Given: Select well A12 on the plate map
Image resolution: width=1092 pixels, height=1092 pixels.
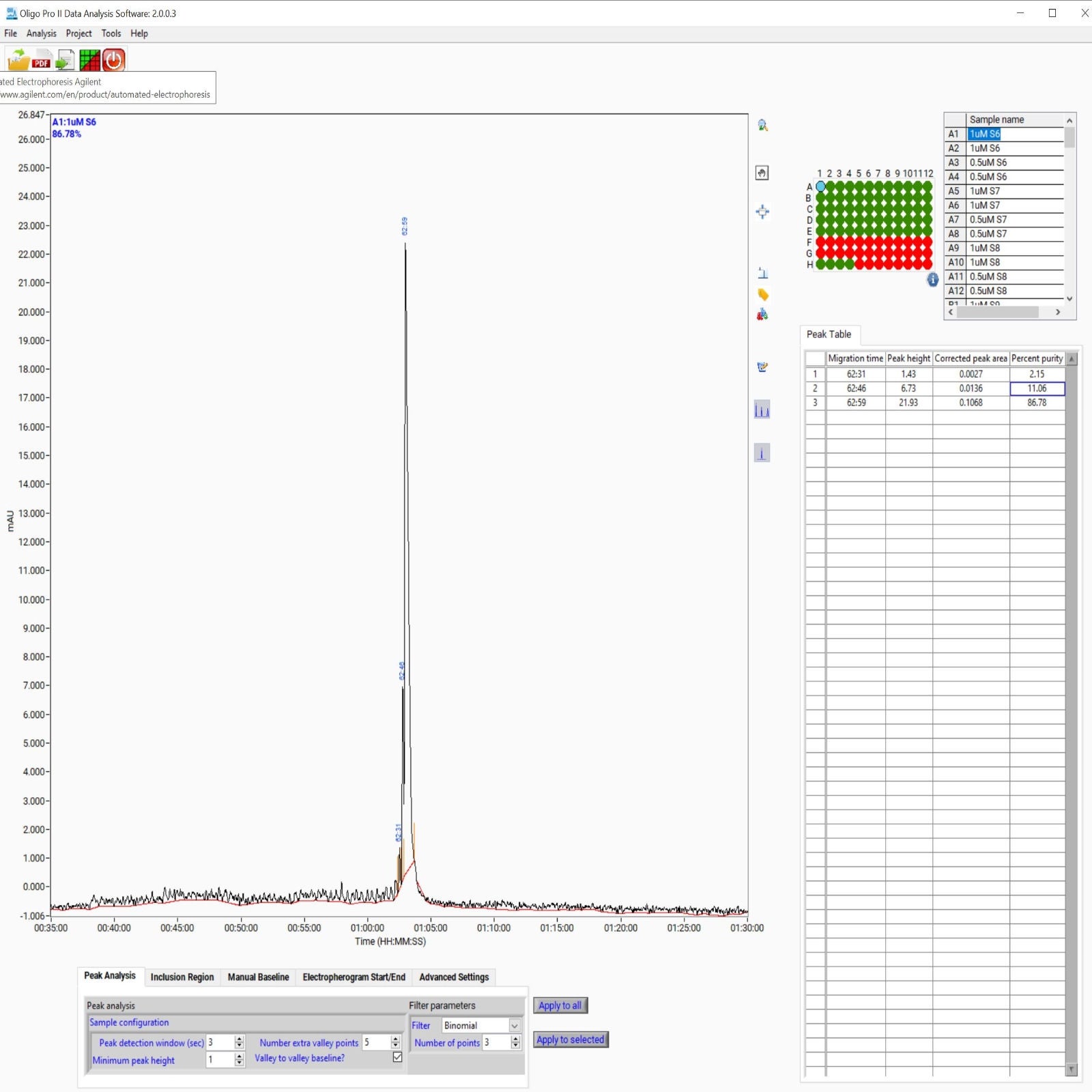Looking at the screenshot, I should [x=927, y=186].
